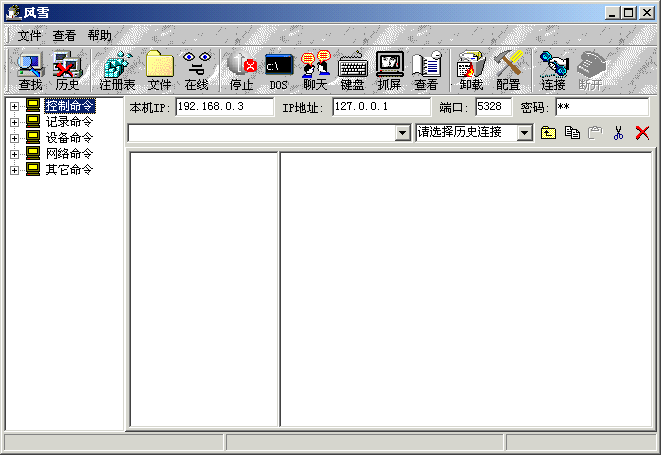Image resolution: width=661 pixels, height=455 pixels.
Task: Click the red X delete icon
Action: click(x=642, y=132)
